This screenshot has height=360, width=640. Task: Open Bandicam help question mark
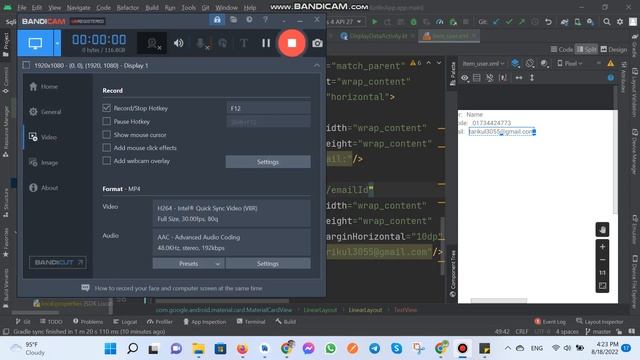point(265,20)
